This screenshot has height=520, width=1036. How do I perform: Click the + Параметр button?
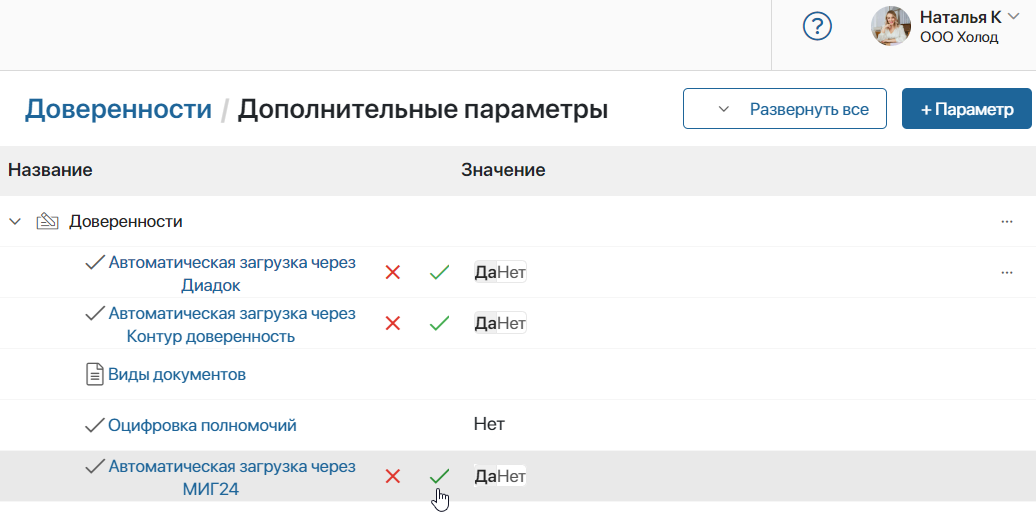point(968,109)
